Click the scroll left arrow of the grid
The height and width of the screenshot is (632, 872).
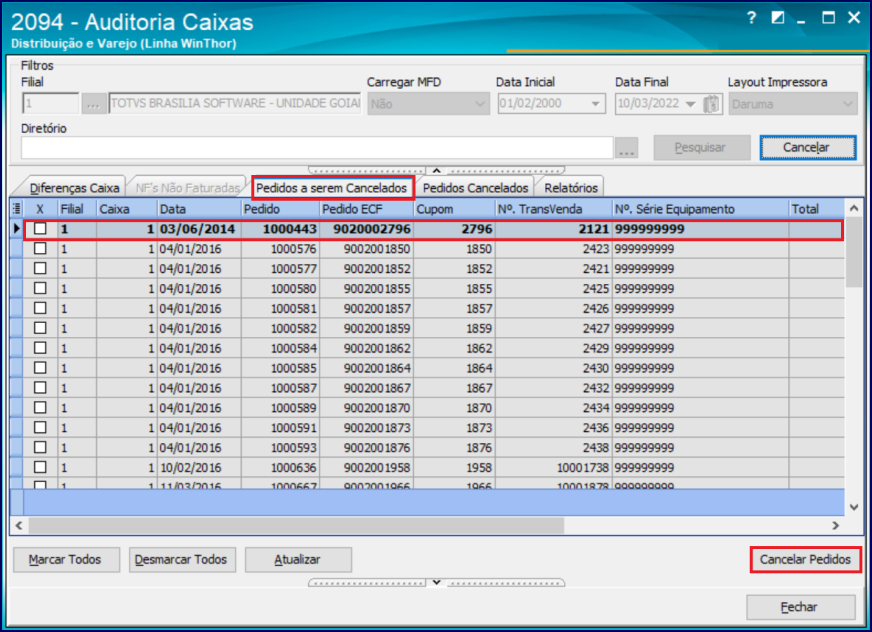(x=19, y=525)
